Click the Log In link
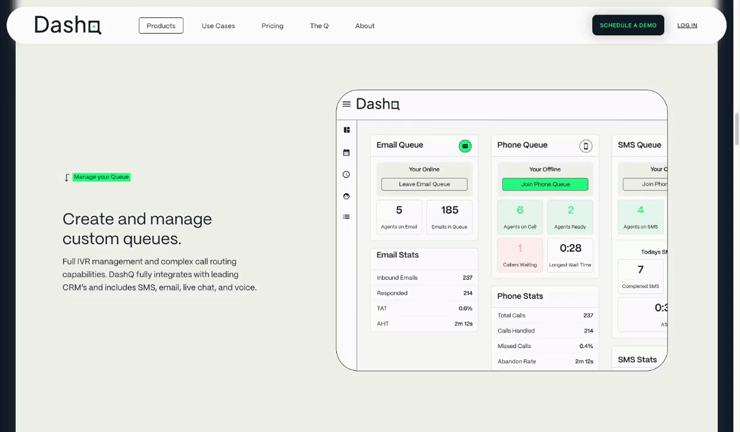 click(687, 25)
